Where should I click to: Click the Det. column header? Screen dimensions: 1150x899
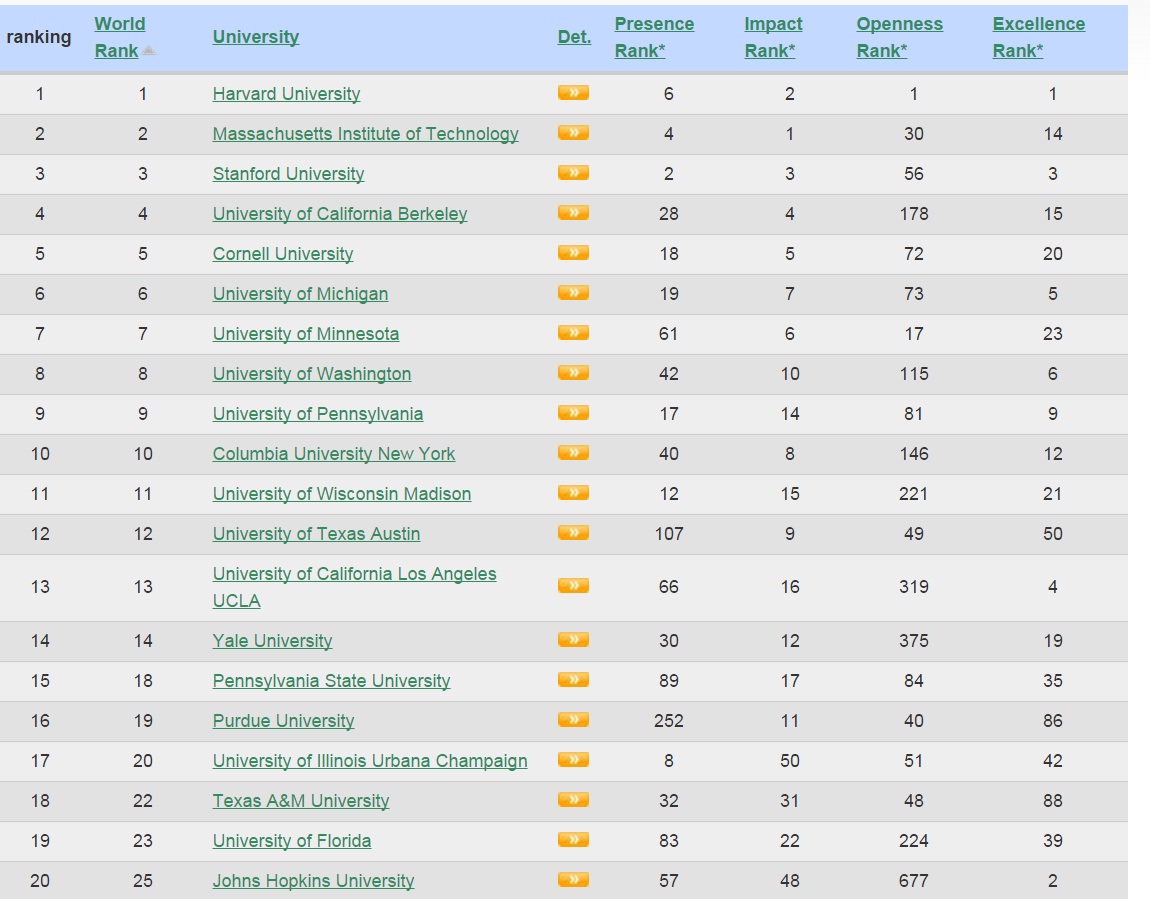(x=574, y=37)
